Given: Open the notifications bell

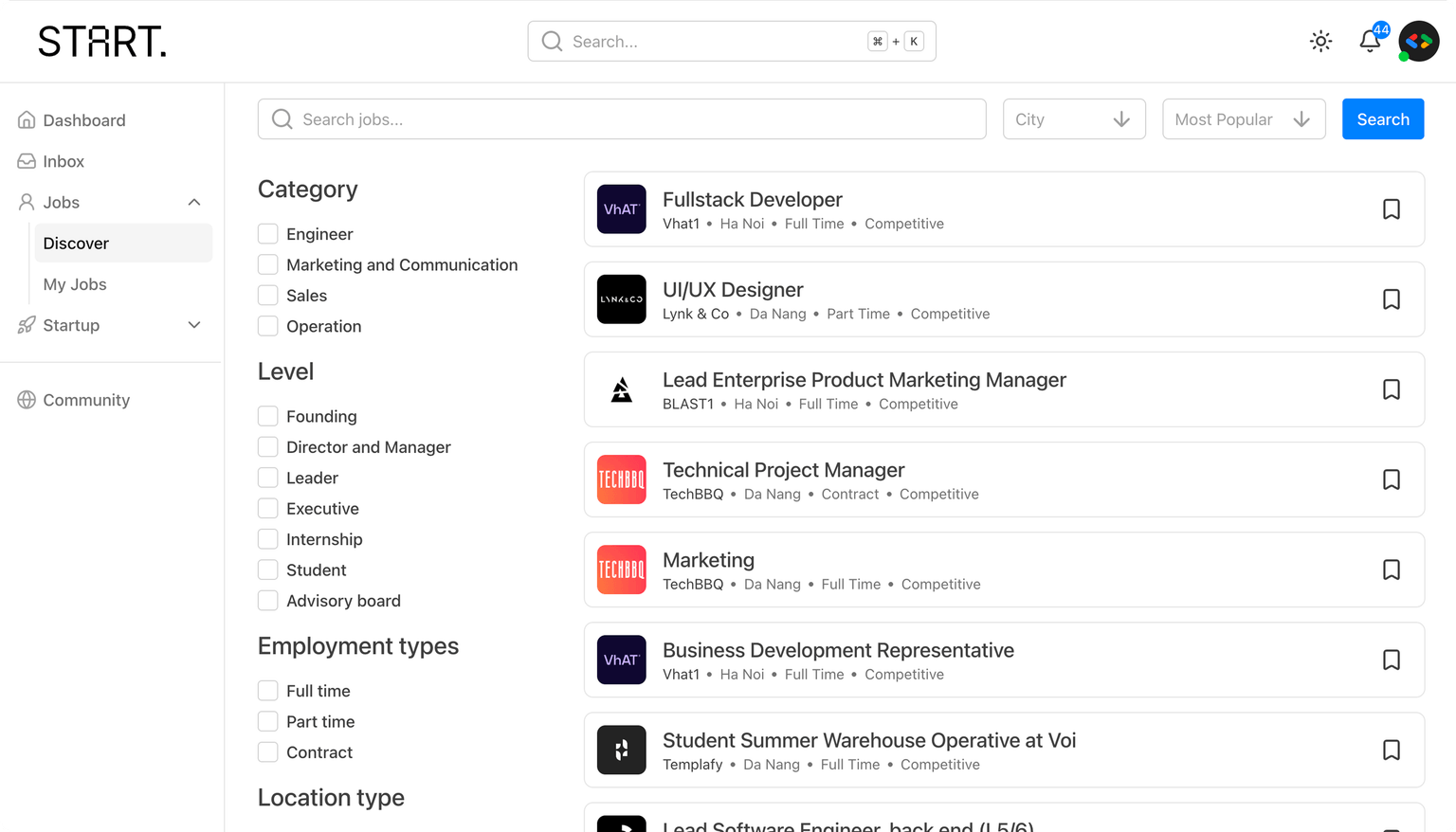Looking at the screenshot, I should click(x=1370, y=41).
